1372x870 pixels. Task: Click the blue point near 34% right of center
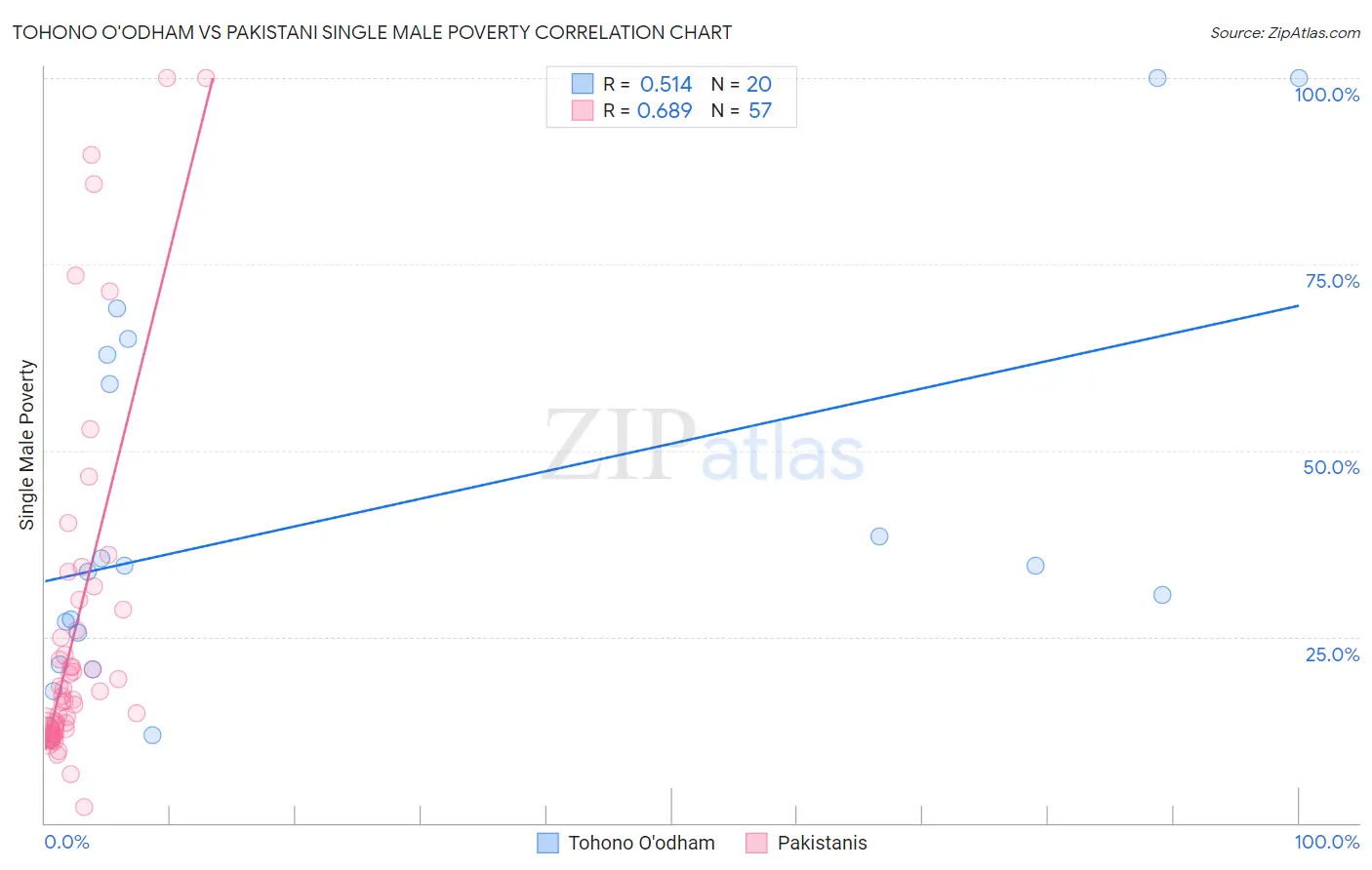click(1035, 566)
